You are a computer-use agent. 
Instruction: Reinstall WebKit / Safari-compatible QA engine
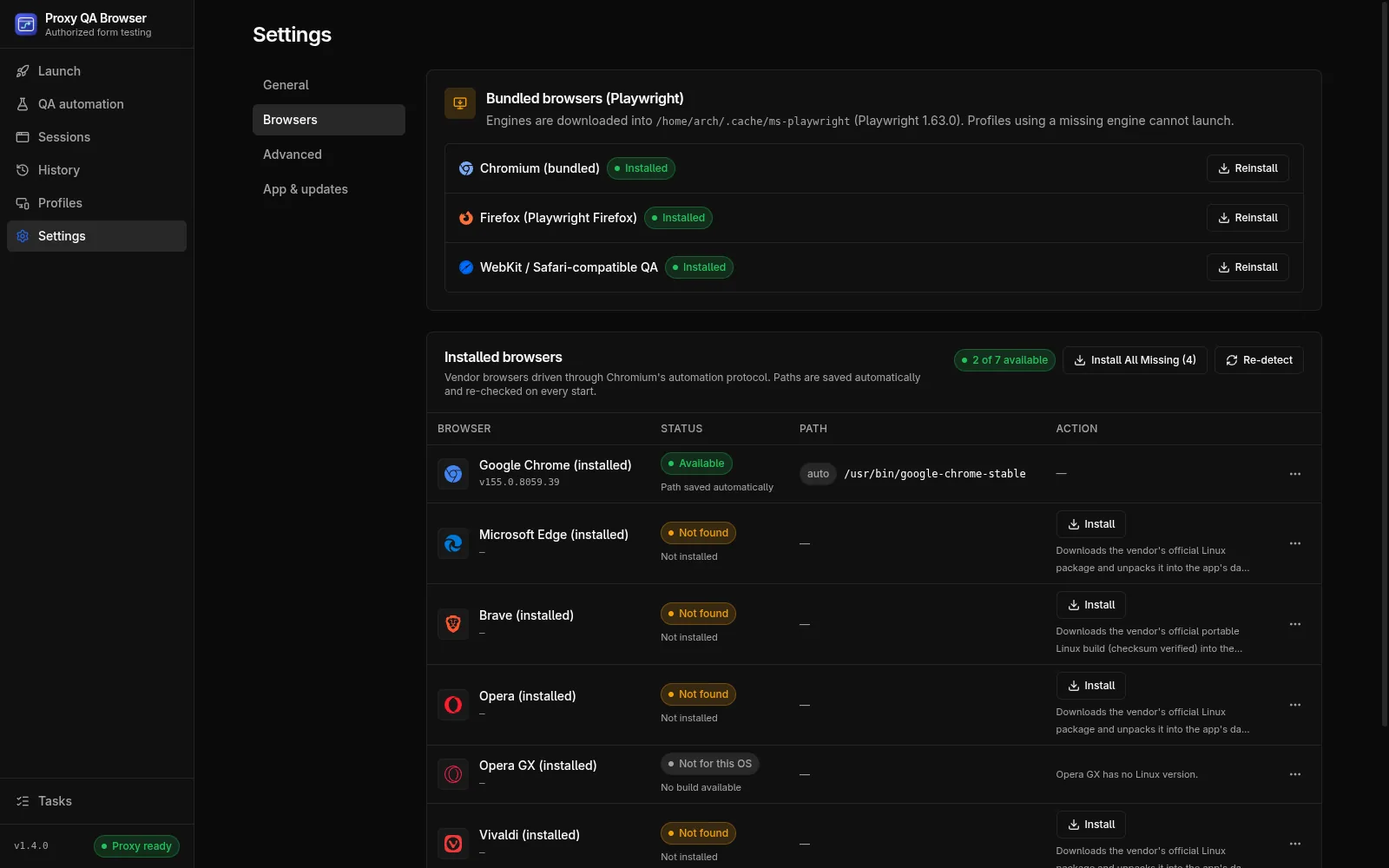(1247, 267)
